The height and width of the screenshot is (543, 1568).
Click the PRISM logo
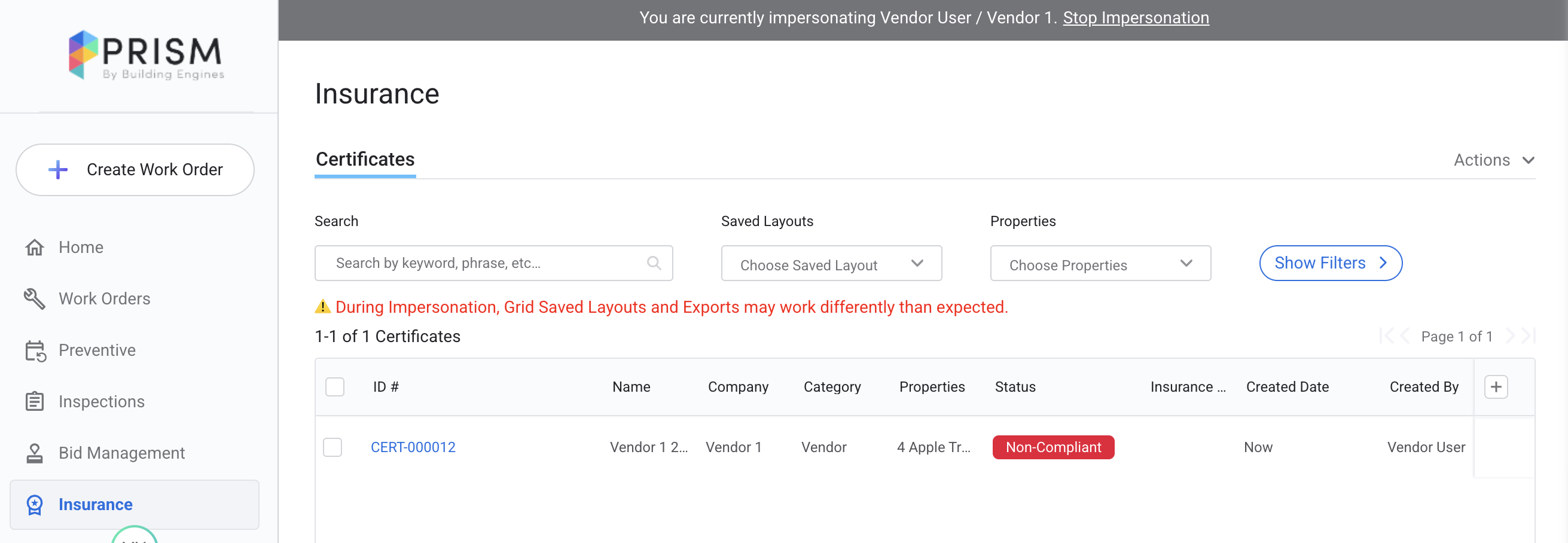pos(146,56)
